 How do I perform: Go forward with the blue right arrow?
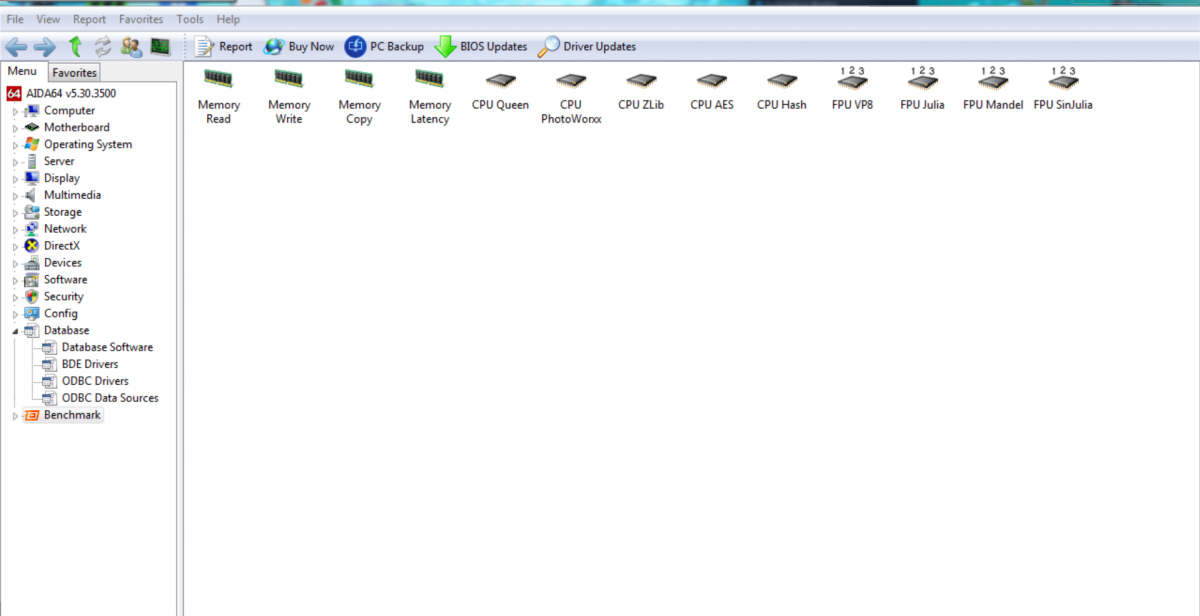pos(44,46)
